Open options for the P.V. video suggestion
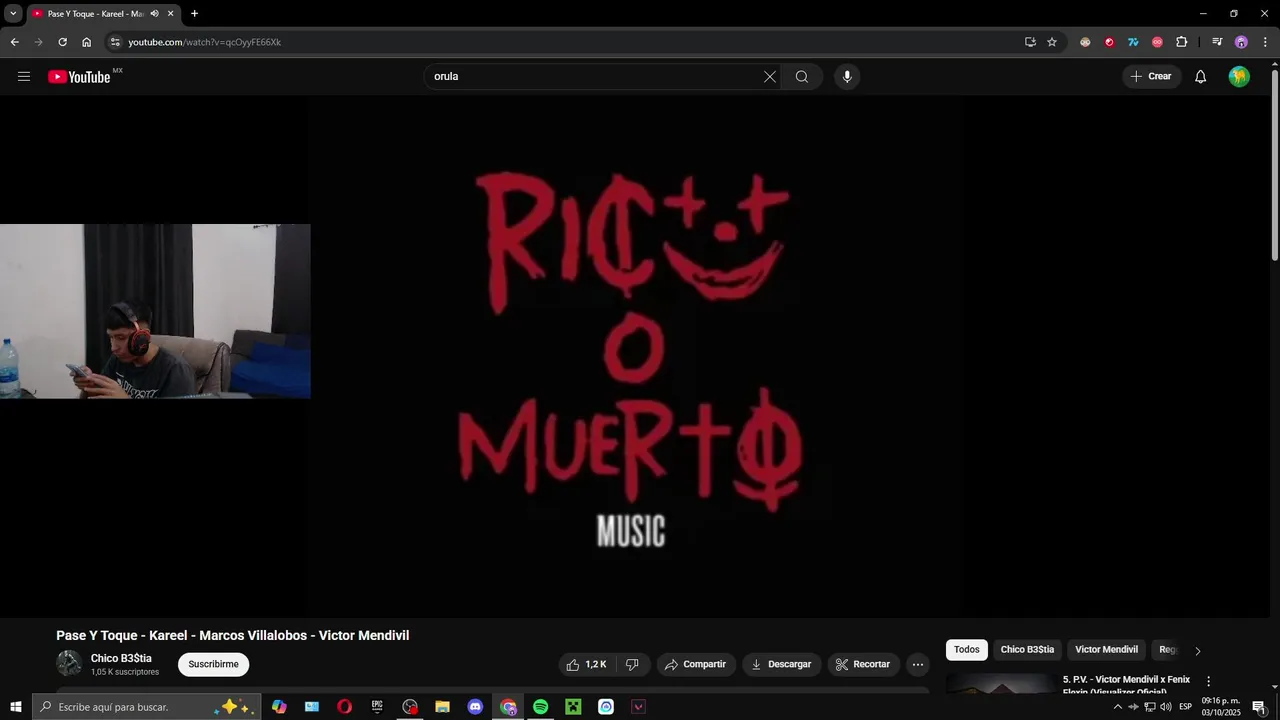This screenshot has height=720, width=1280. (x=1208, y=681)
